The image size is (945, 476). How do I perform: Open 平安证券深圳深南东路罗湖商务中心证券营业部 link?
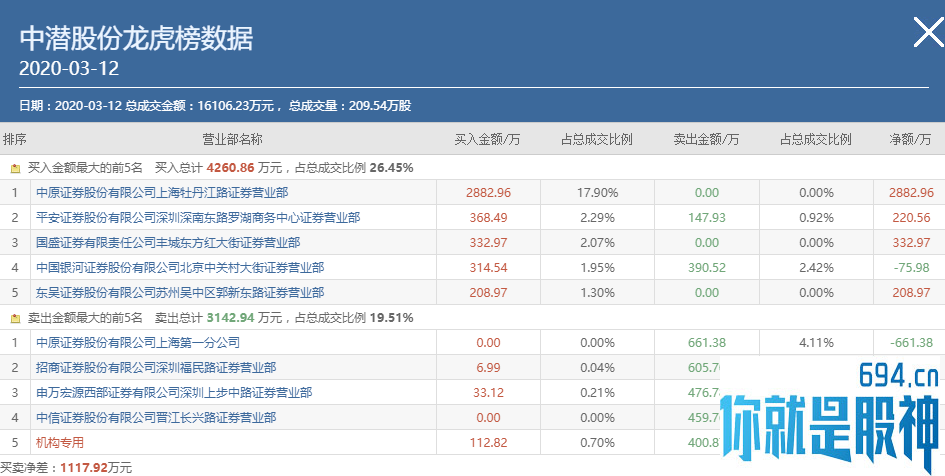pyautogui.click(x=198, y=218)
